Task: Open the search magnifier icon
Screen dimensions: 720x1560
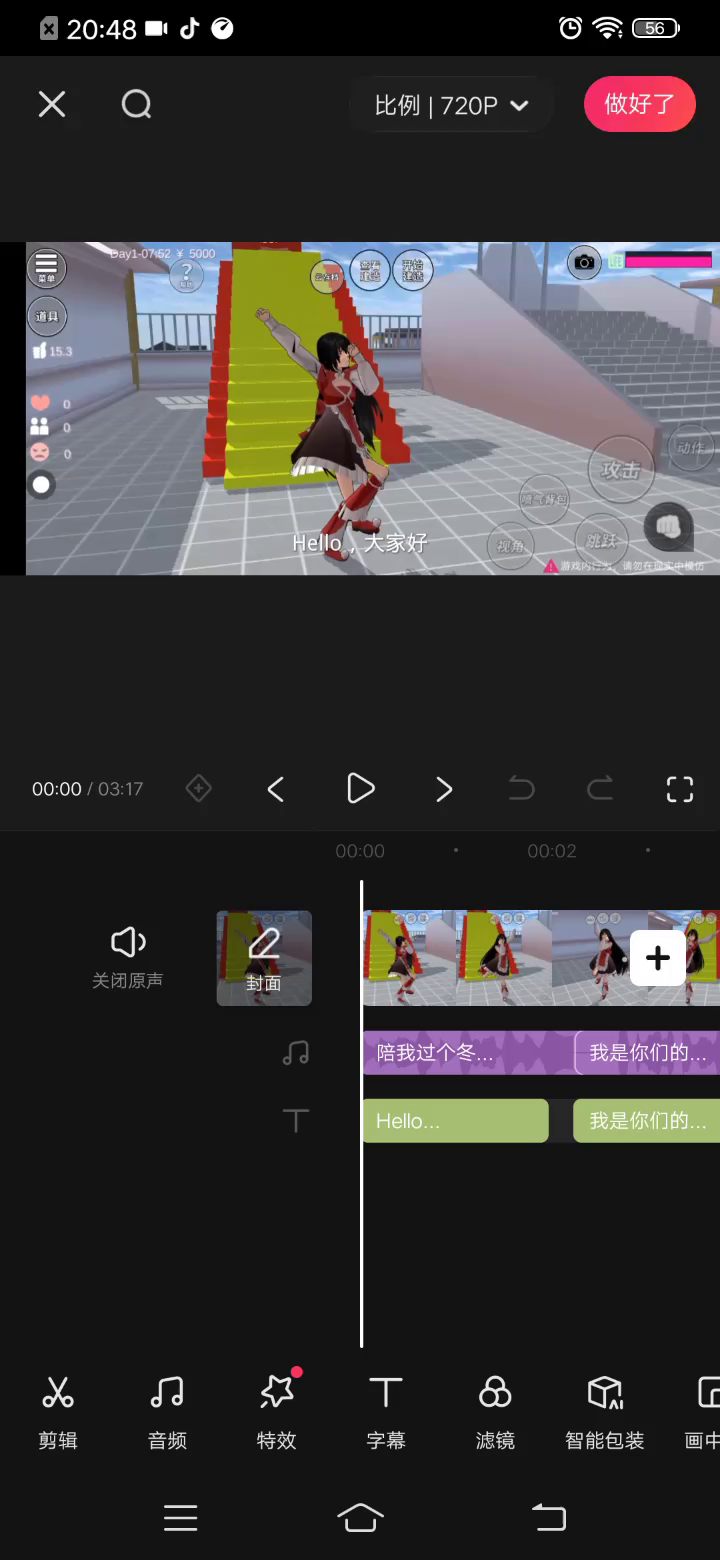Action: point(136,104)
